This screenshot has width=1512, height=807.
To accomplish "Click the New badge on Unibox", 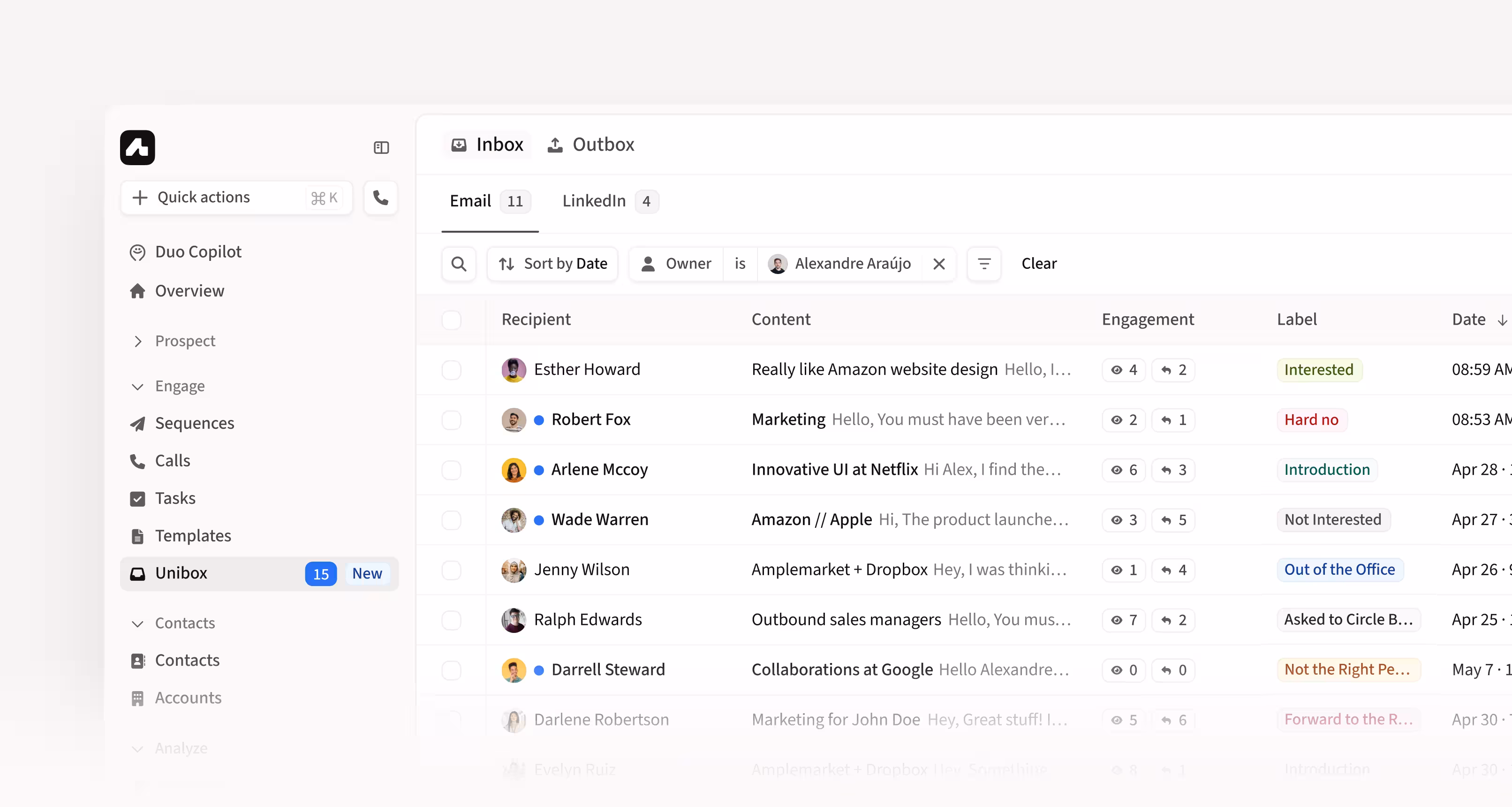I will [x=367, y=574].
